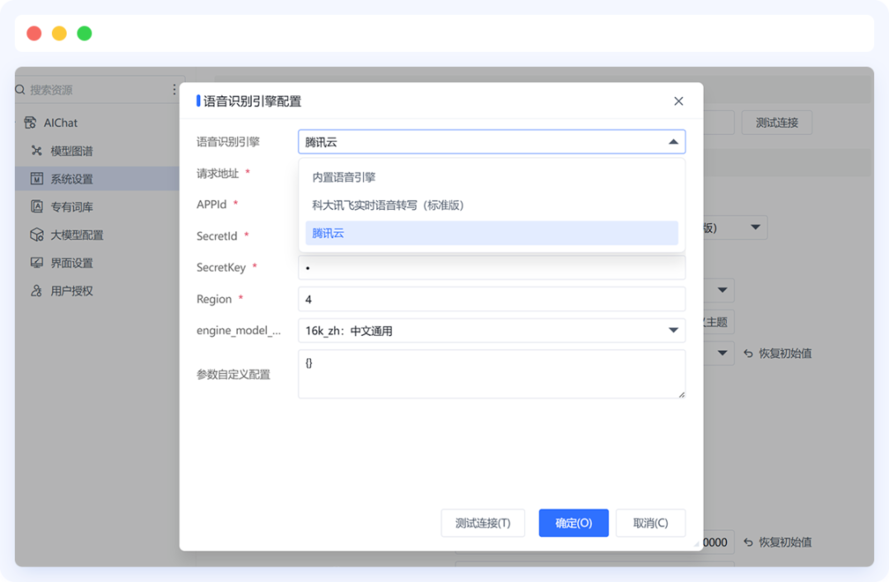Click the 系统设置 icon in sidebar
Screen dimensions: 889x582
(x=37, y=179)
